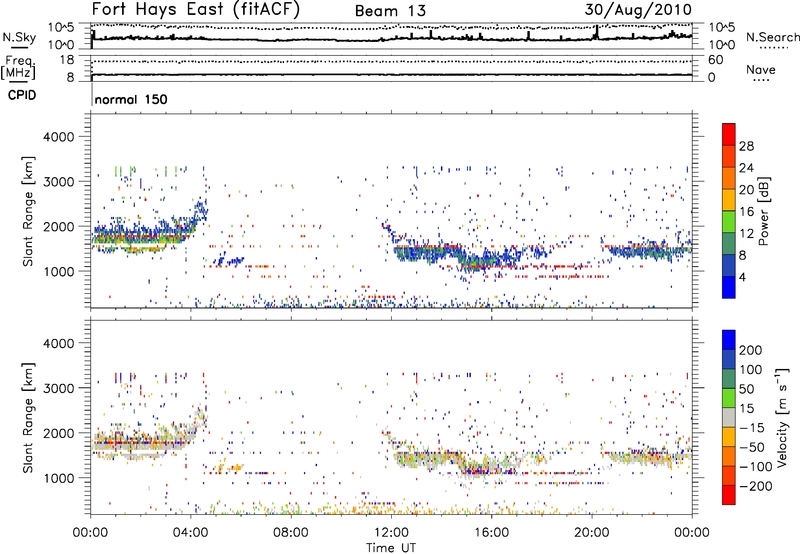This screenshot has height=554, width=800.
Task: Click the 'Time UT' axis label
Action: 391,548
